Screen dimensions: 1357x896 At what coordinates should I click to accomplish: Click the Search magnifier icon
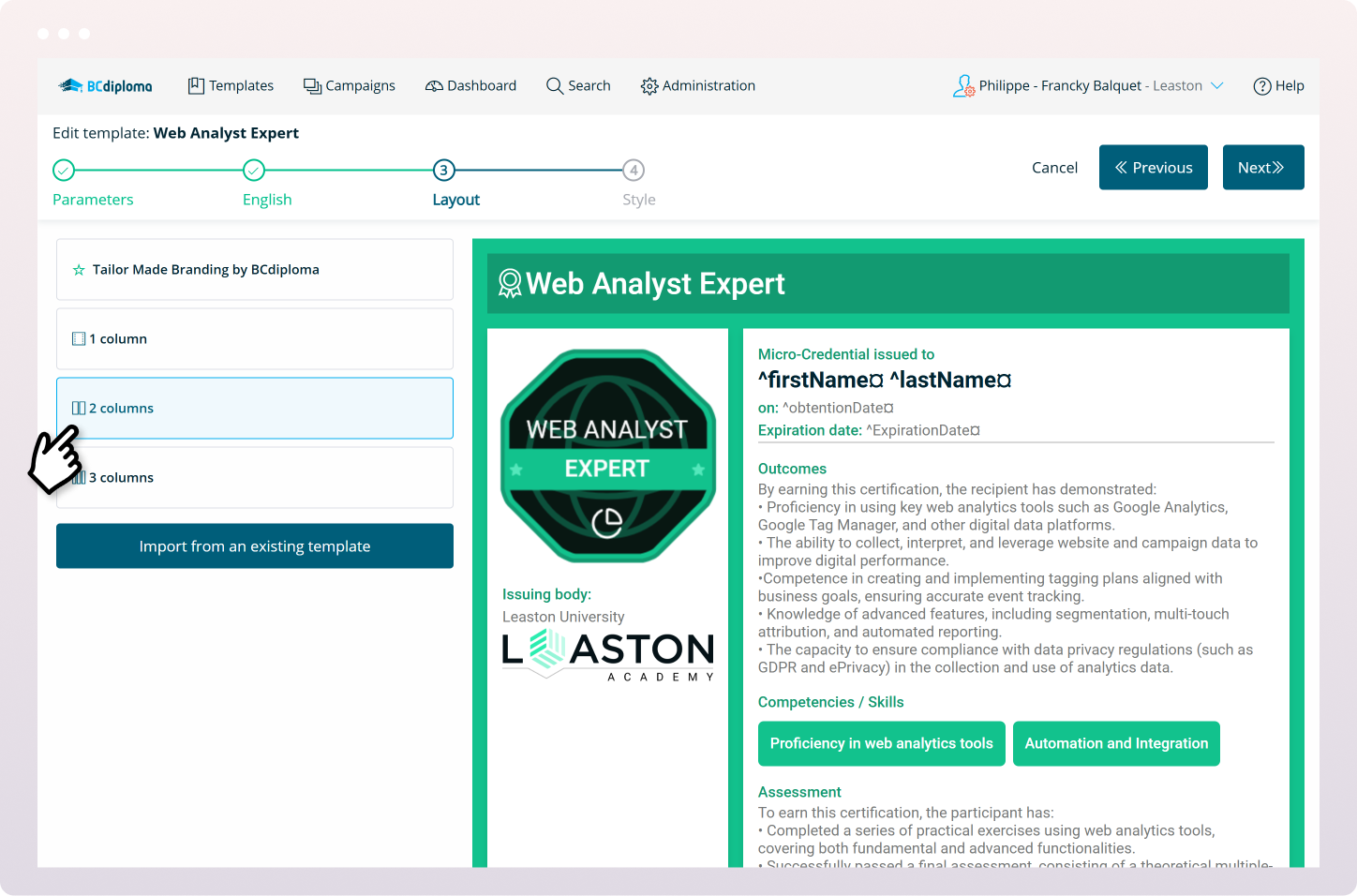pos(555,86)
